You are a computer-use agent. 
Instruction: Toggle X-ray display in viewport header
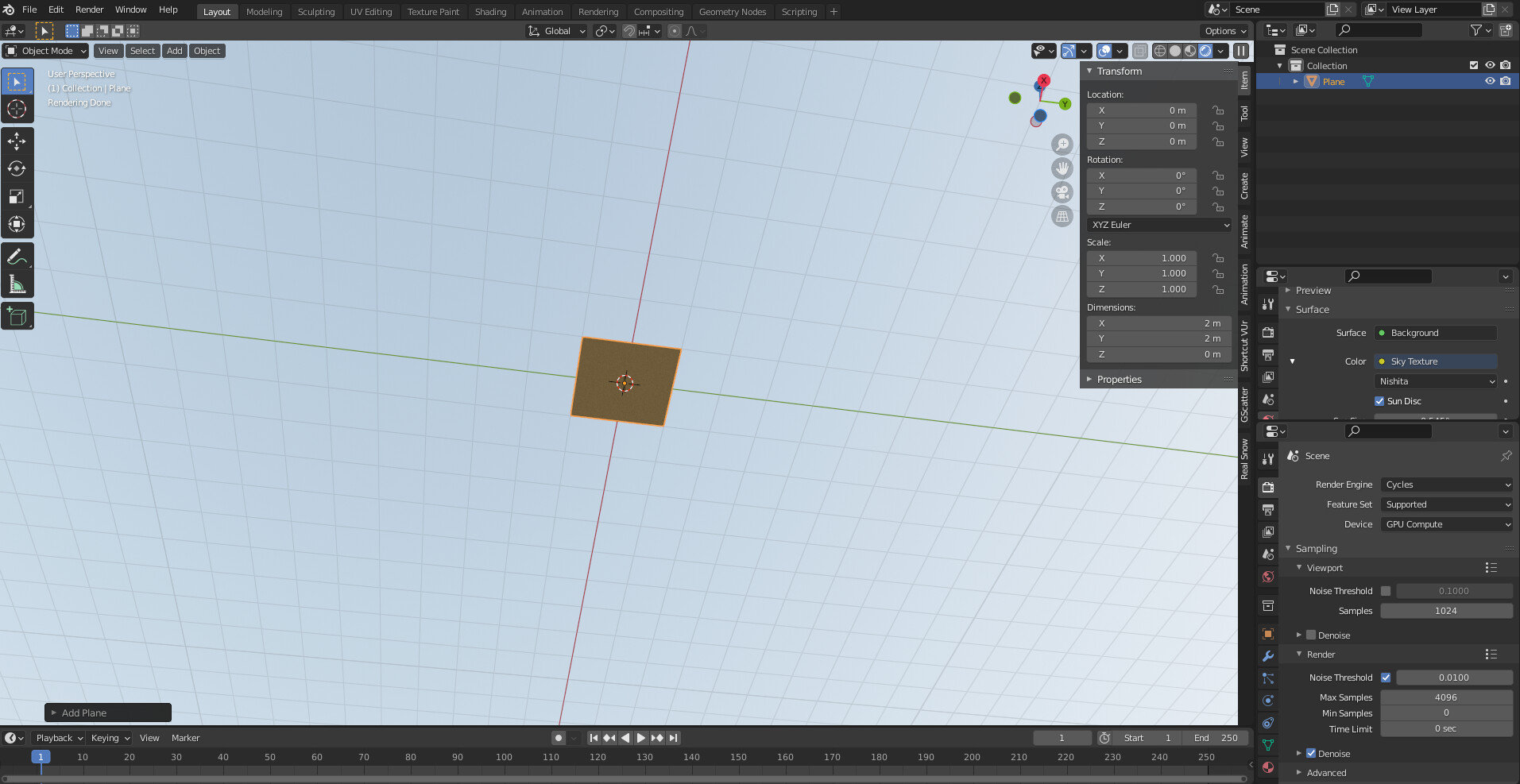pos(1139,51)
